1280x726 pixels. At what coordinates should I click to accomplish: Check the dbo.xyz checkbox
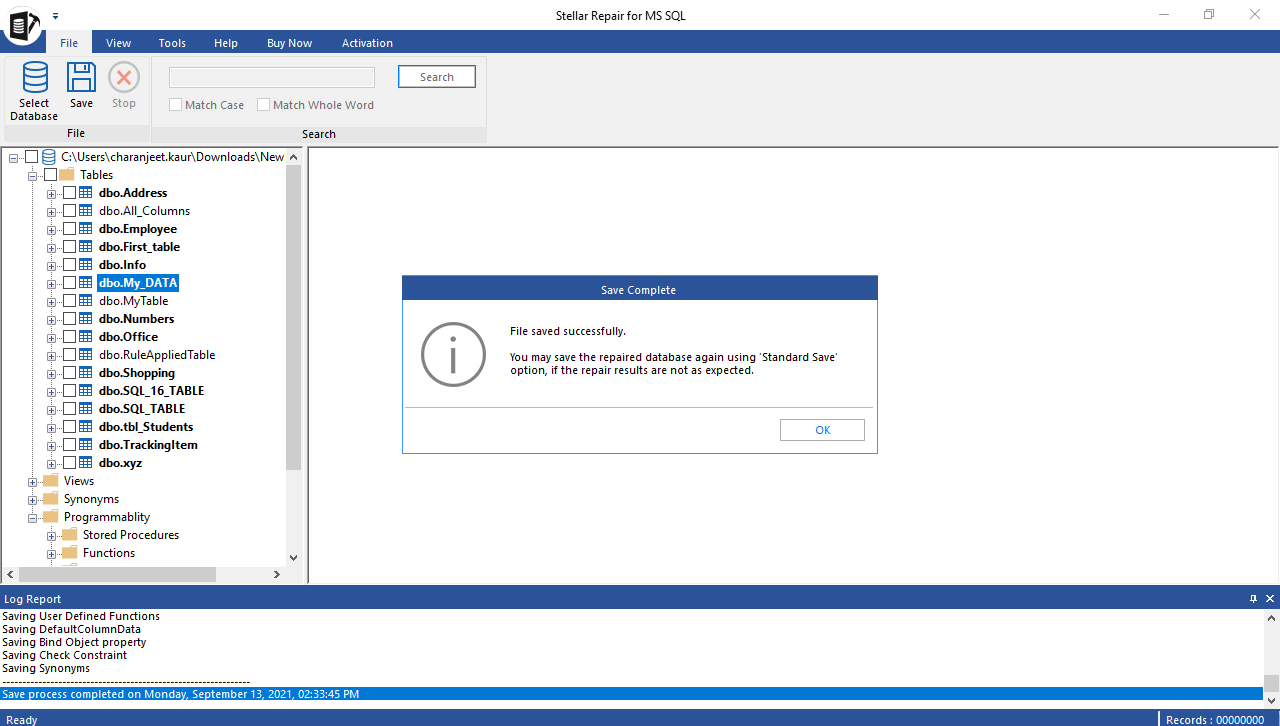point(69,463)
